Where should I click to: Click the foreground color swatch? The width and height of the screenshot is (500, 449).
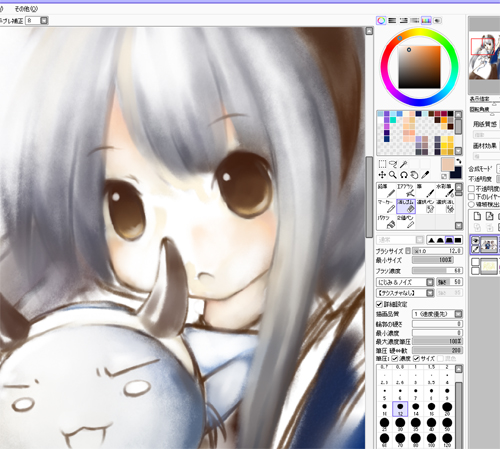pyautogui.click(x=448, y=165)
